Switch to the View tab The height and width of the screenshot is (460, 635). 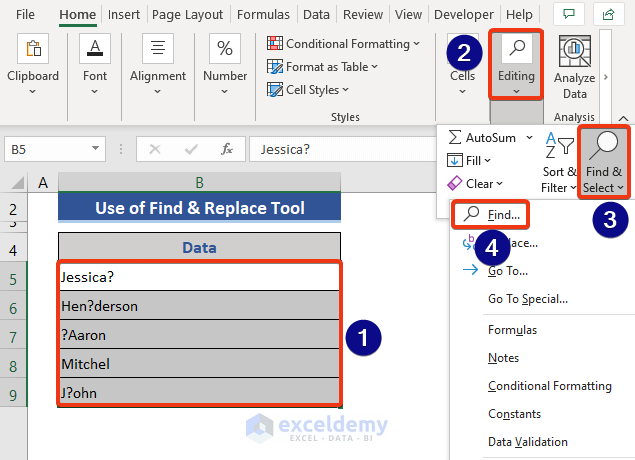click(408, 15)
